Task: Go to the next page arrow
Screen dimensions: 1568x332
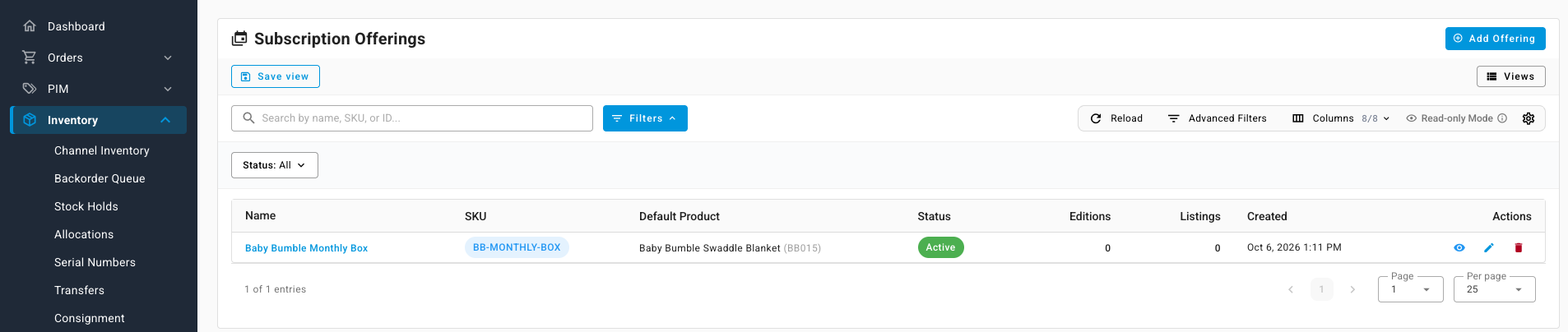Action: pos(1352,289)
